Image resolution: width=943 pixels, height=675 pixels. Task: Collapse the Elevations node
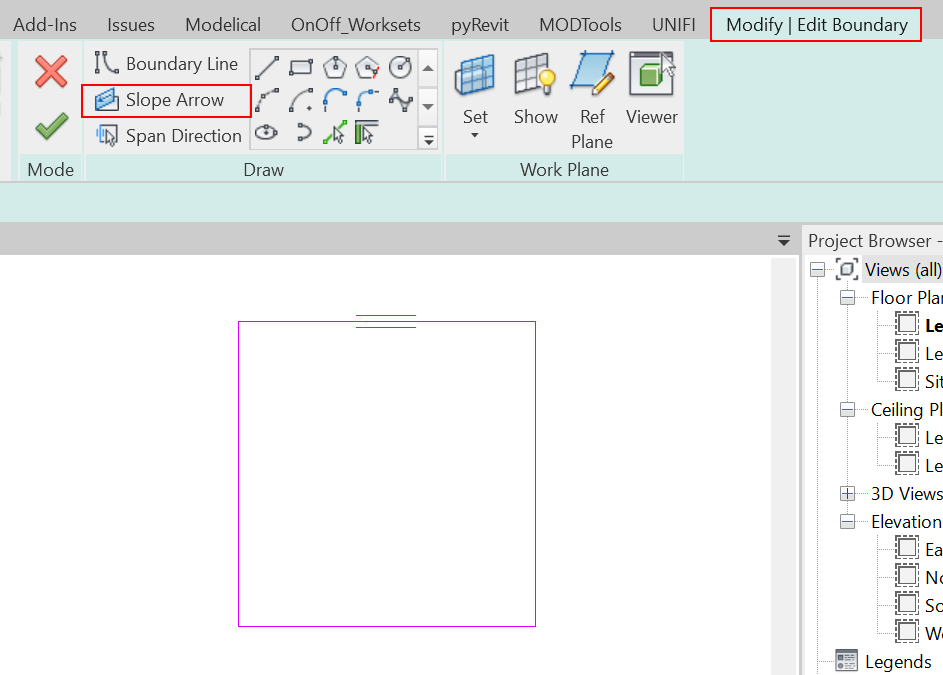[x=847, y=522]
